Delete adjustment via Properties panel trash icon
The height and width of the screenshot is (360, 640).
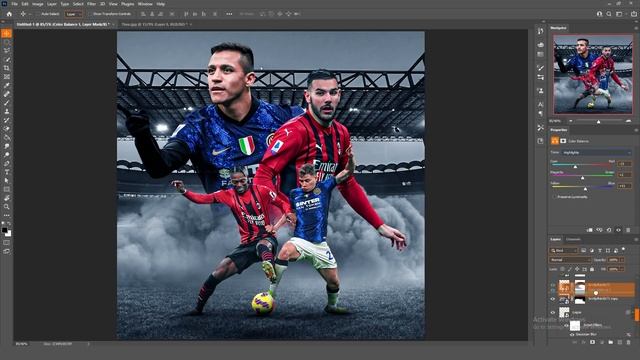click(628, 230)
